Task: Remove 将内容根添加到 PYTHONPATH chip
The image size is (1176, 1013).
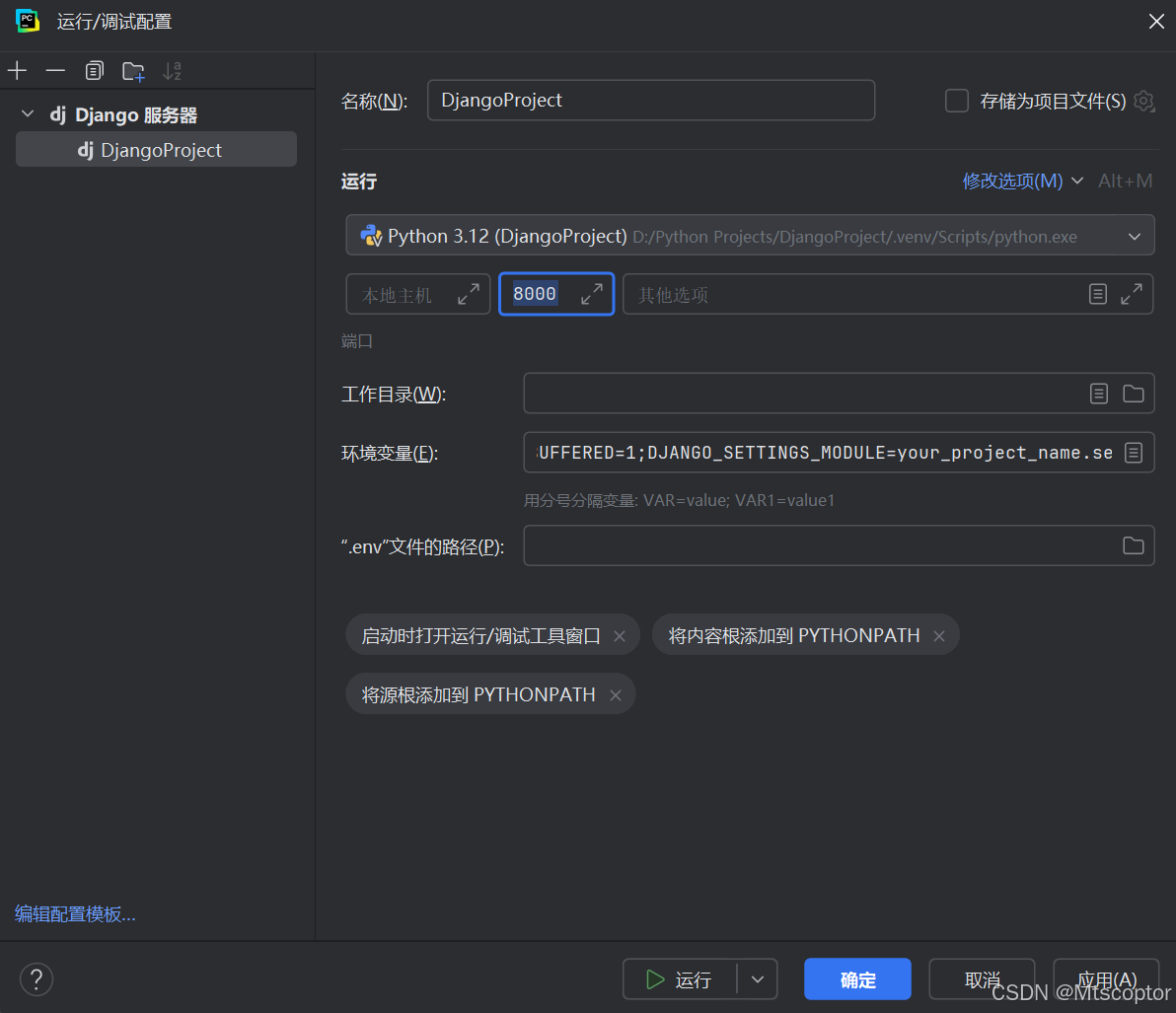Action: pos(939,636)
